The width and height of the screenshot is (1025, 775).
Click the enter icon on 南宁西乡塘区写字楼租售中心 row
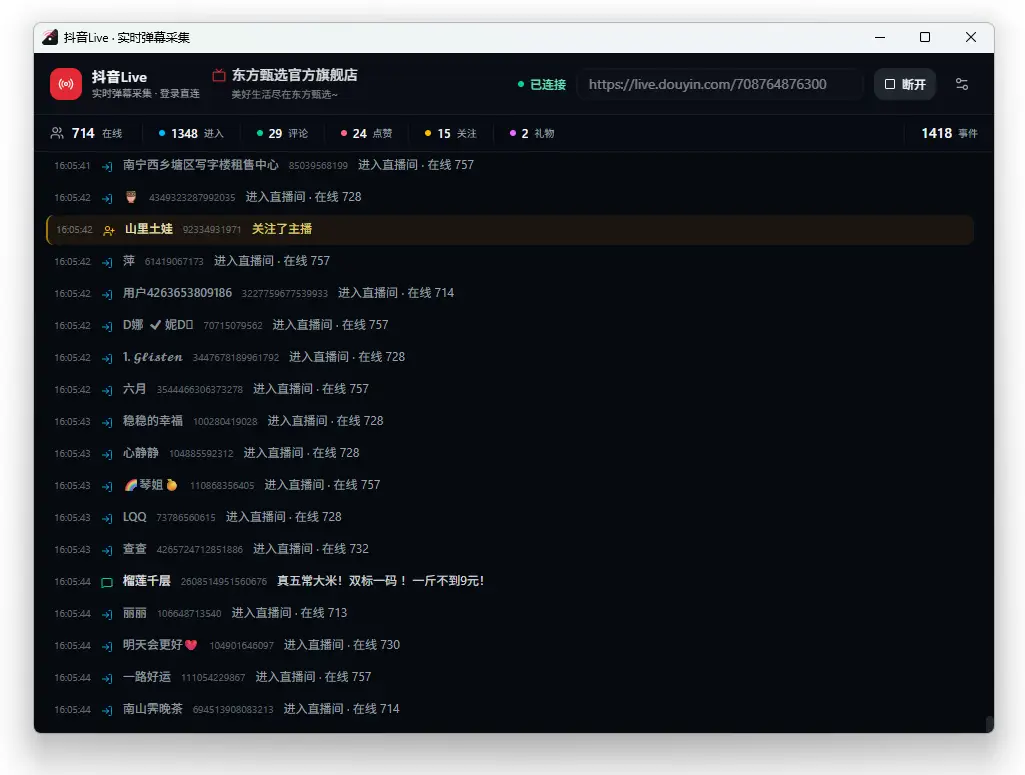pos(107,166)
